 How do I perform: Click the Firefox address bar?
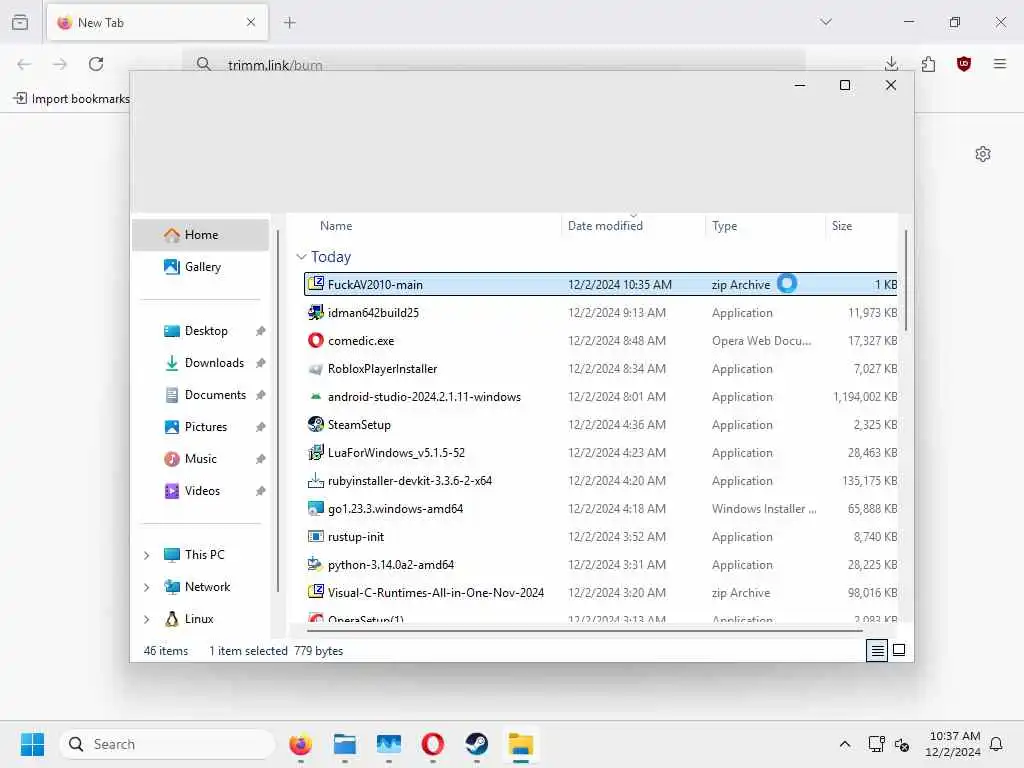(x=494, y=64)
